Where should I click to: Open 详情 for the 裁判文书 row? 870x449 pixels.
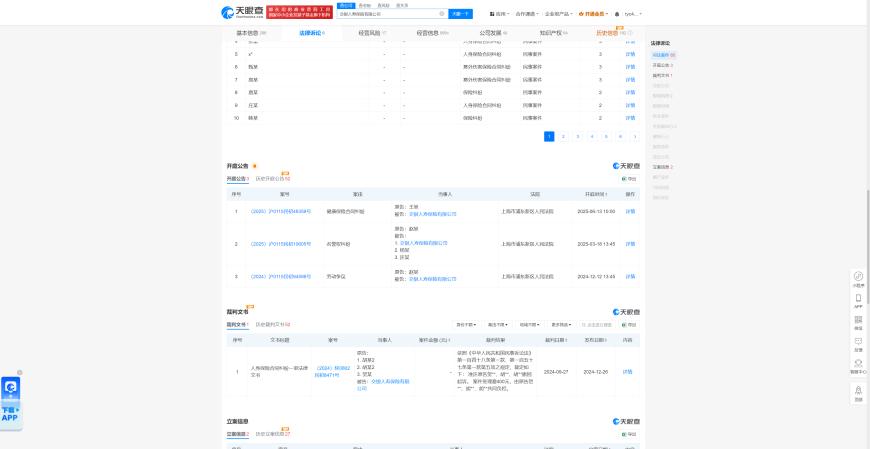pos(628,372)
